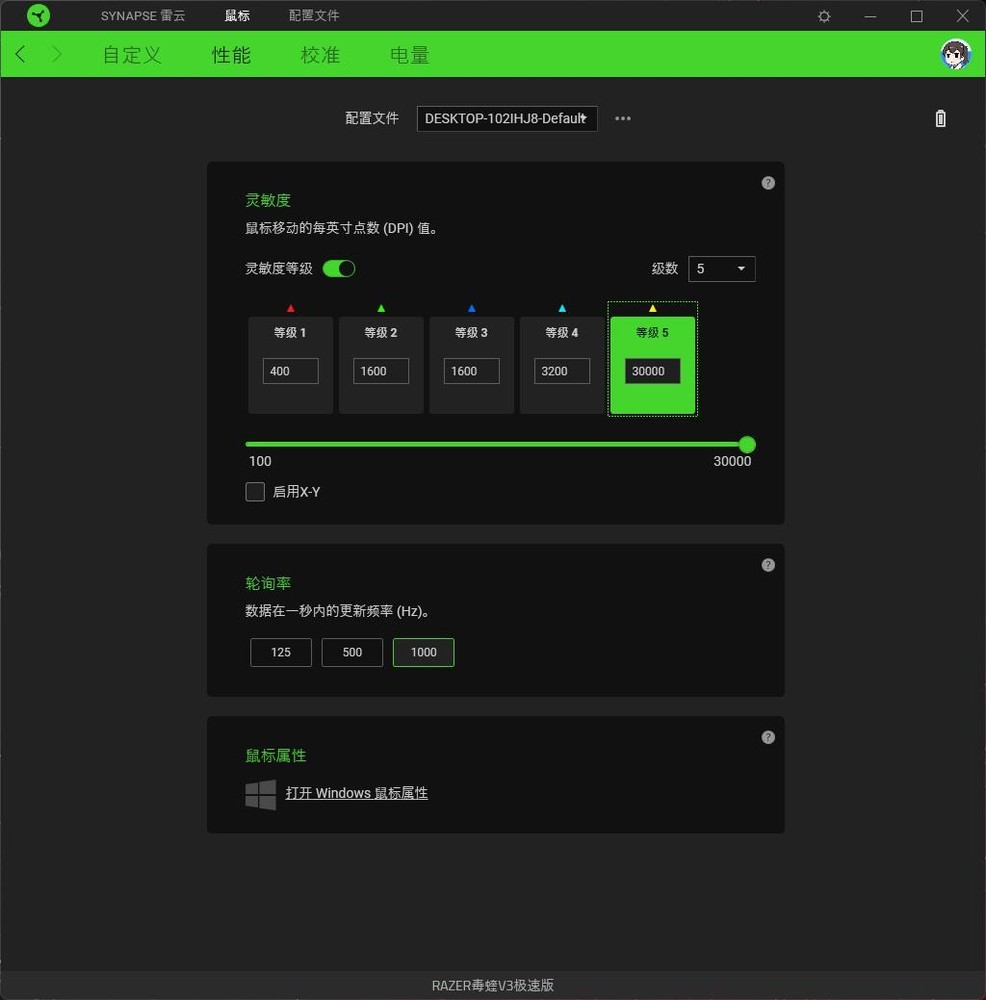Click the 鼠标属性 section heading
The image size is (986, 1000).
click(276, 756)
